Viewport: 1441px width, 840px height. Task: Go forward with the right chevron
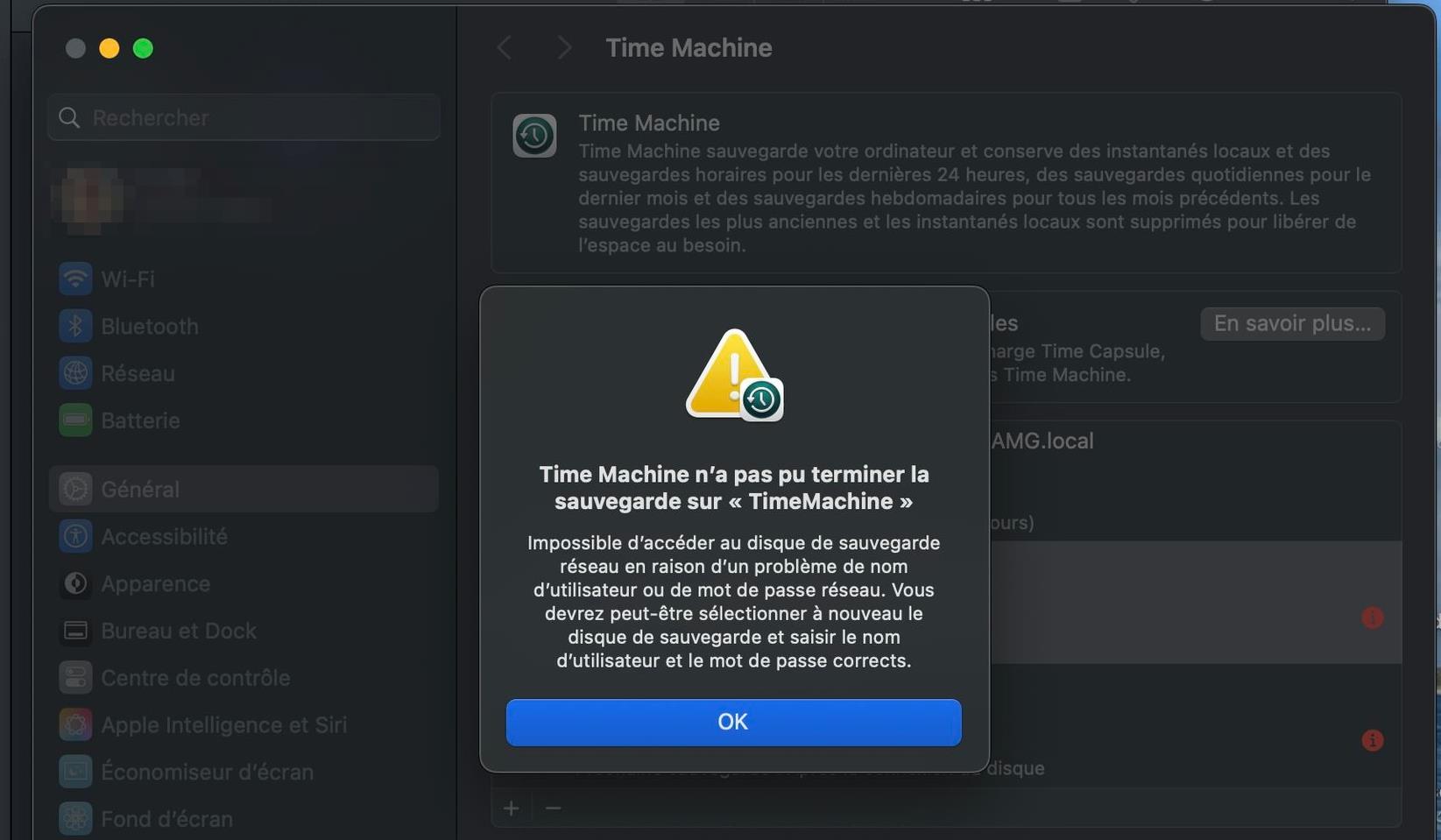click(x=564, y=48)
